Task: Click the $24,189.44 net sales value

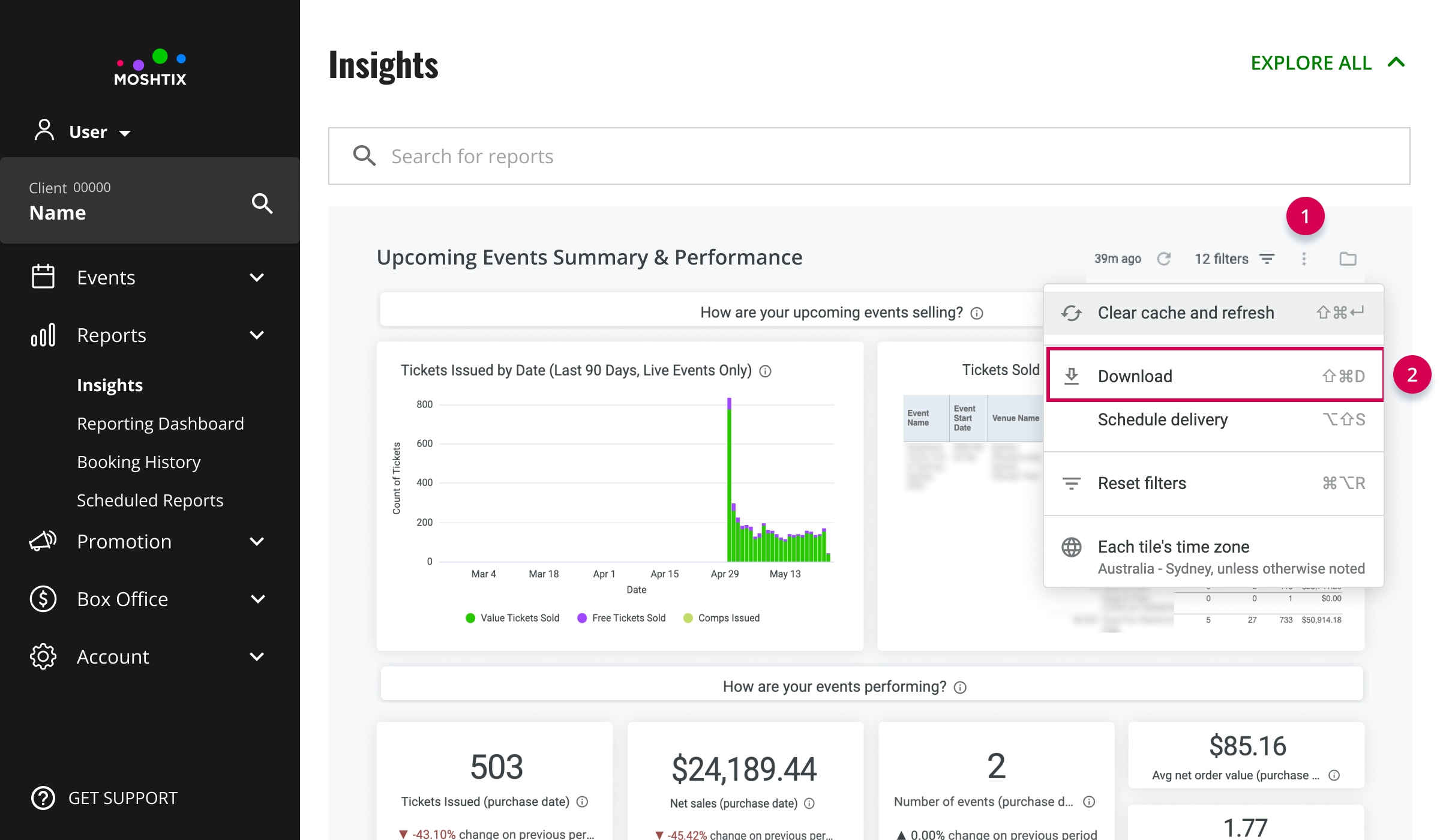Action: pyautogui.click(x=744, y=769)
